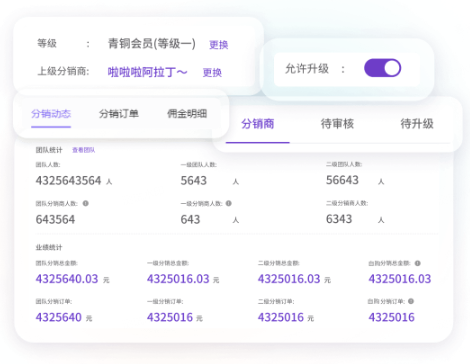Click the 一级分销订单 label
Viewport: 470px width, 364px height.
[x=165, y=302]
